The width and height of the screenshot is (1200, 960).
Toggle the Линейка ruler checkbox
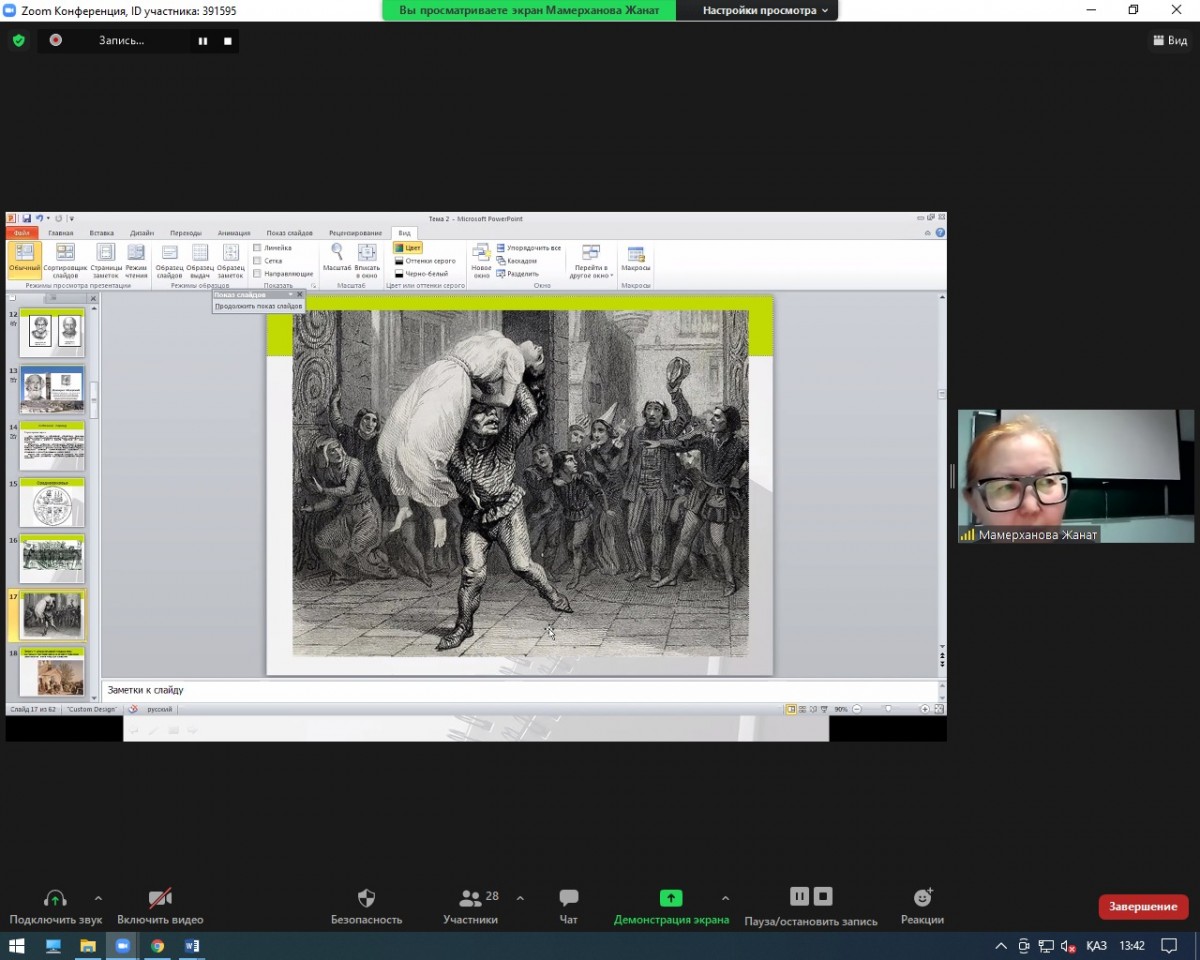tap(258, 248)
